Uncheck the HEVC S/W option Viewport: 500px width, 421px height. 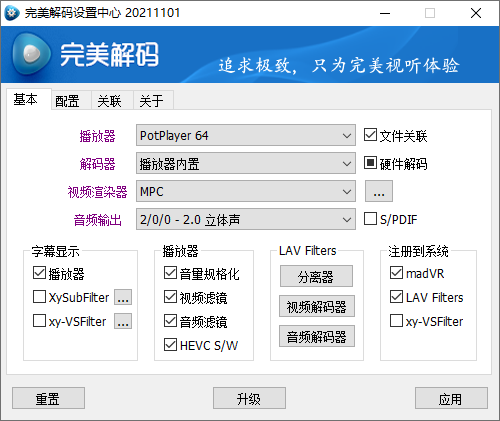(x=170, y=345)
